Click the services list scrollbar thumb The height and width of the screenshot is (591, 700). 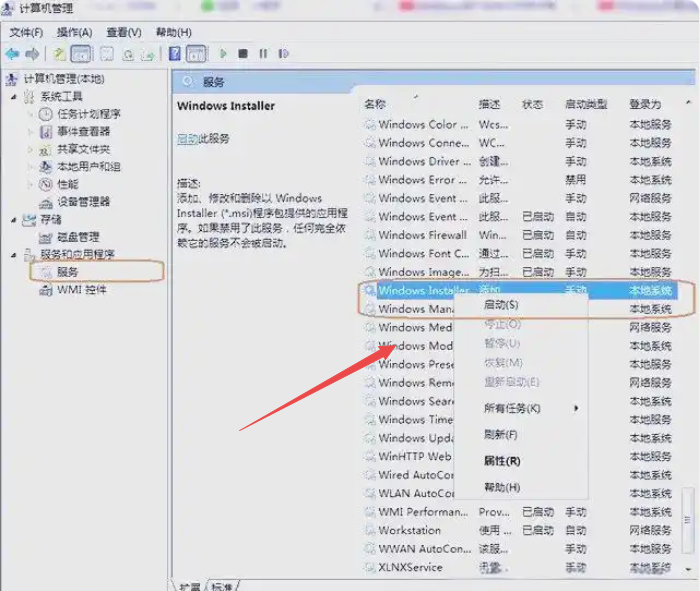tap(688, 520)
